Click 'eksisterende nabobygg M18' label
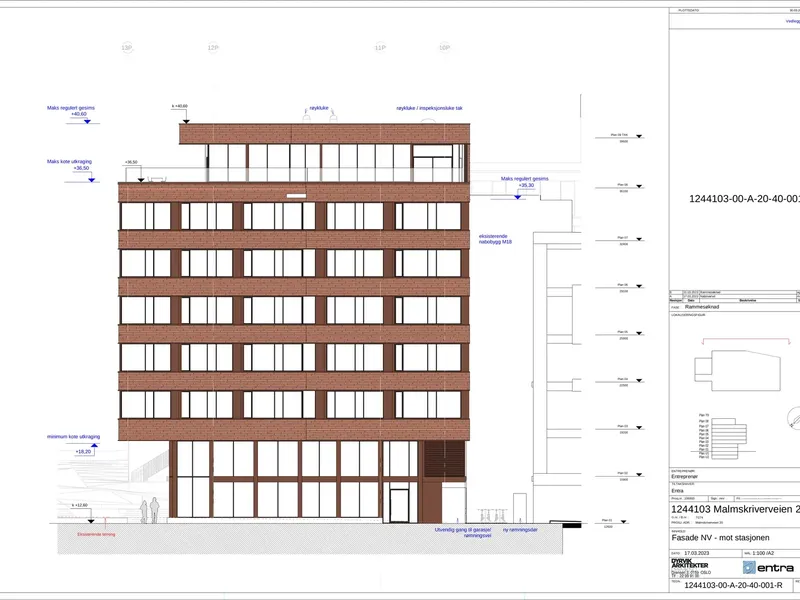 (495, 239)
